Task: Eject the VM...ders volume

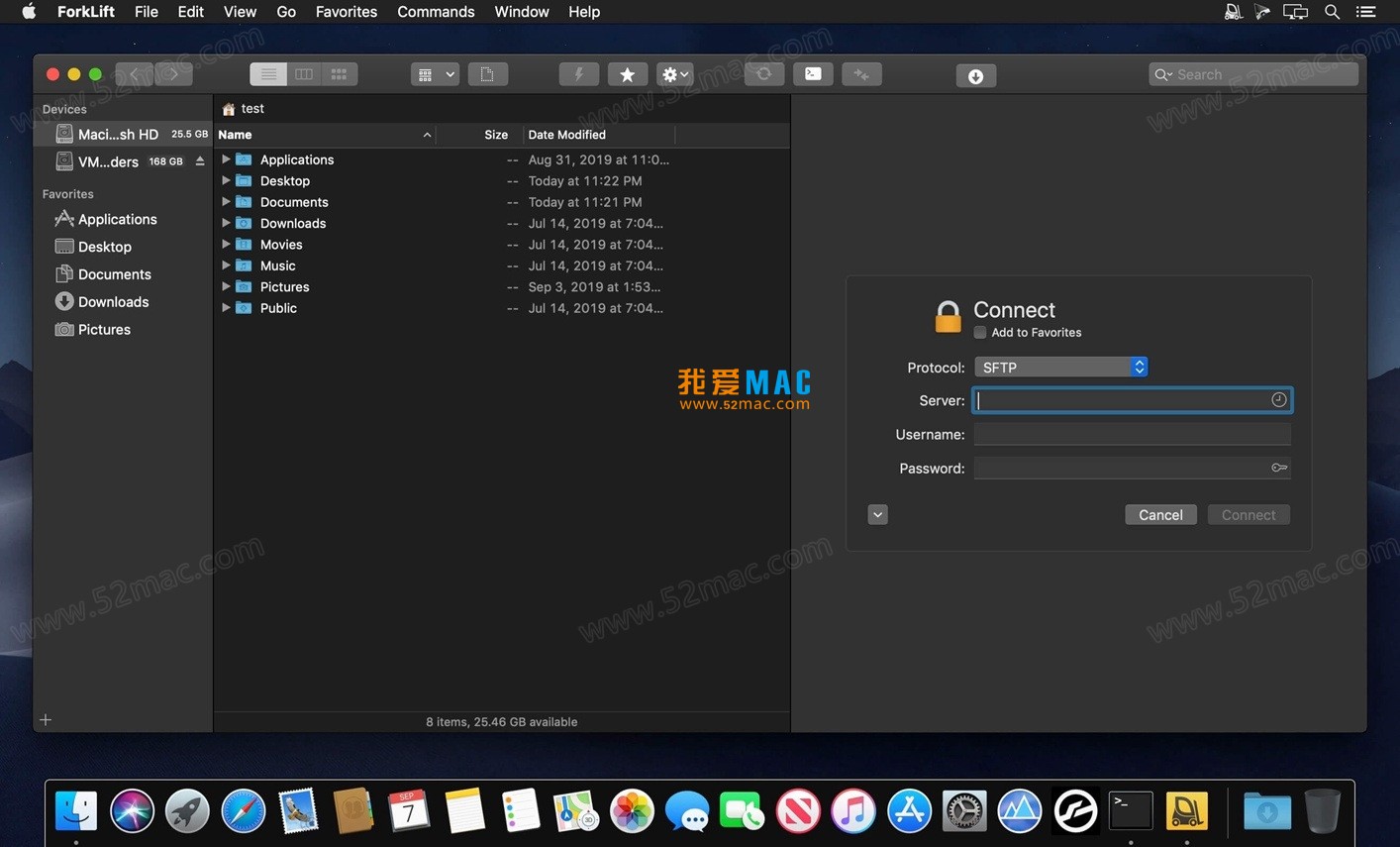Action: pyautogui.click(x=200, y=161)
